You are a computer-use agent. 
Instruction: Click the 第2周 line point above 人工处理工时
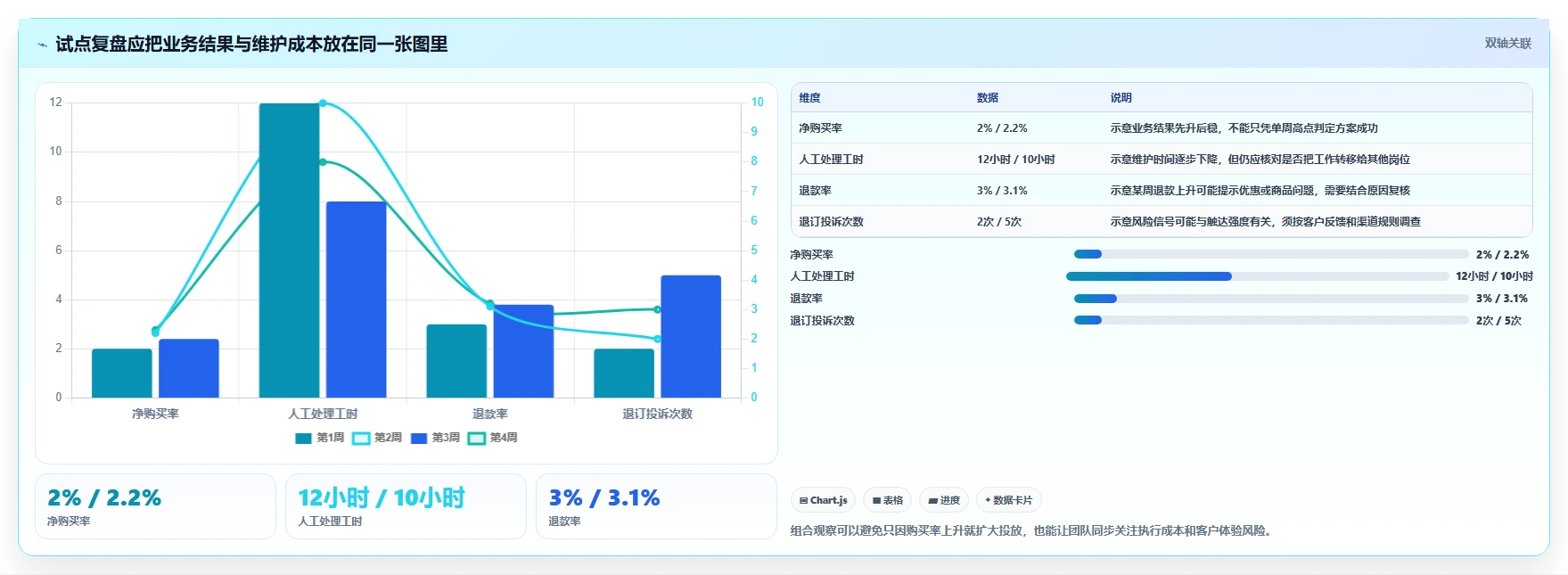[x=323, y=103]
